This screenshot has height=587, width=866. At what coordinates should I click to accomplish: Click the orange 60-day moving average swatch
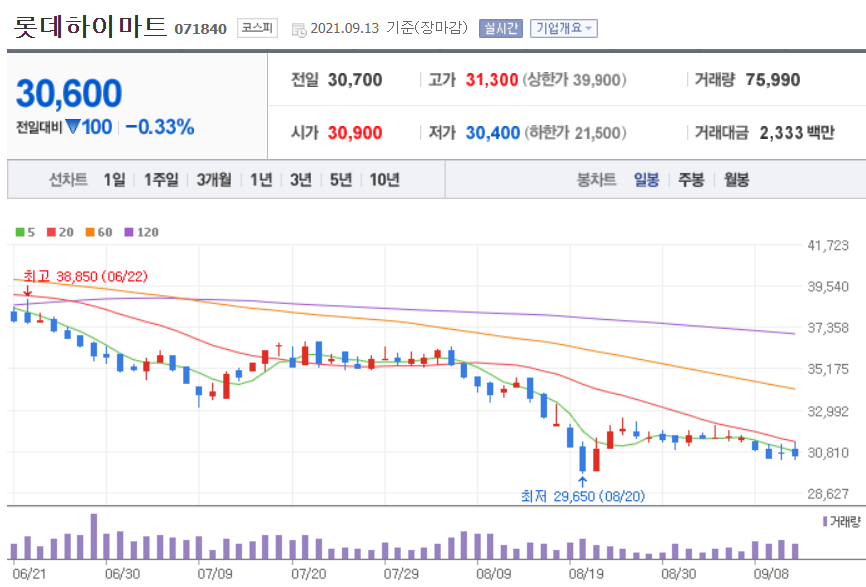(x=90, y=232)
